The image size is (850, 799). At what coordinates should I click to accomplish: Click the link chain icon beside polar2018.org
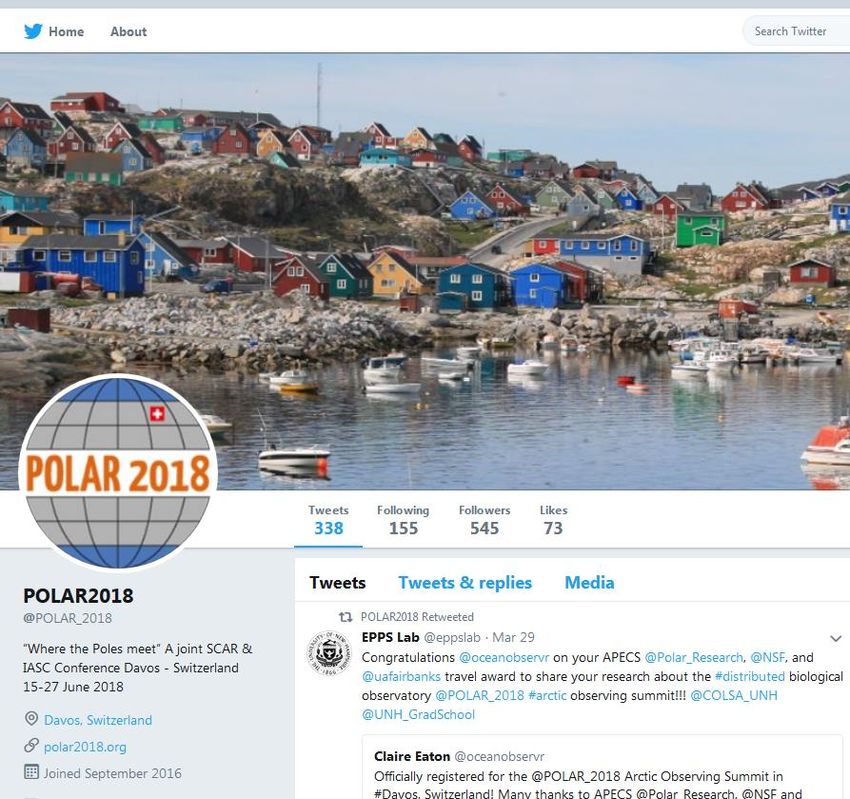point(31,745)
